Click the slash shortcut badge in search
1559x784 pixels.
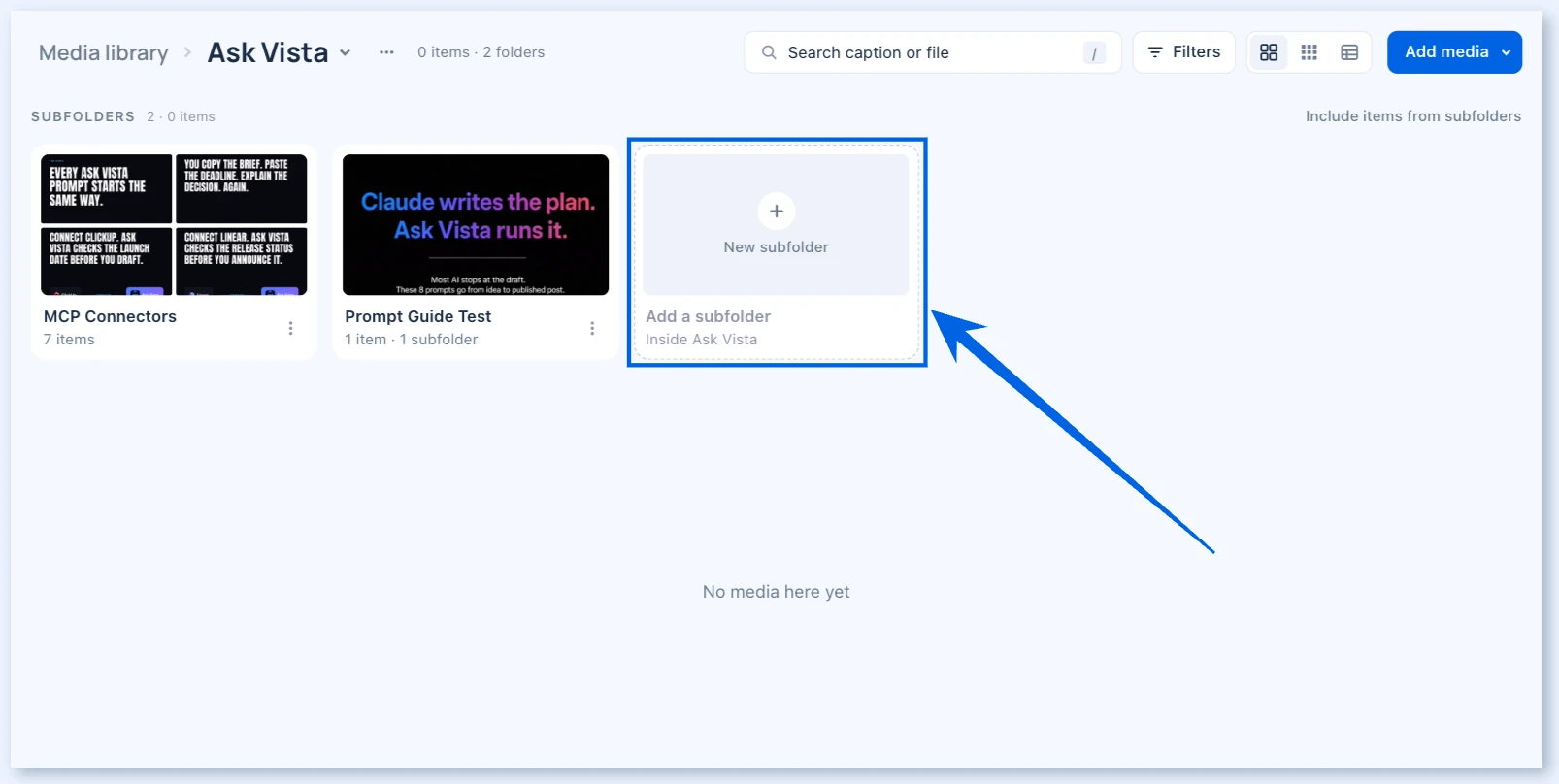click(x=1094, y=53)
